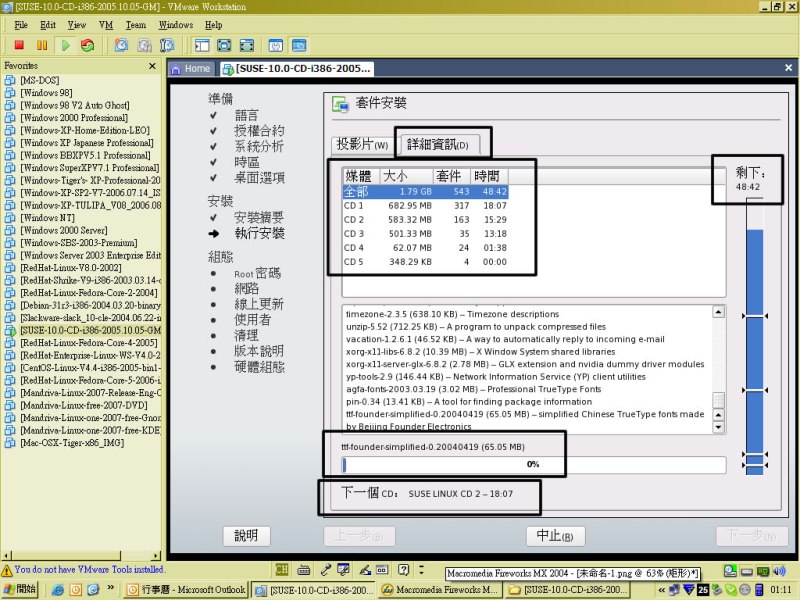Toggle the Favorites sidebar view icon
The width and height of the screenshot is (800, 600).
pos(202,45)
